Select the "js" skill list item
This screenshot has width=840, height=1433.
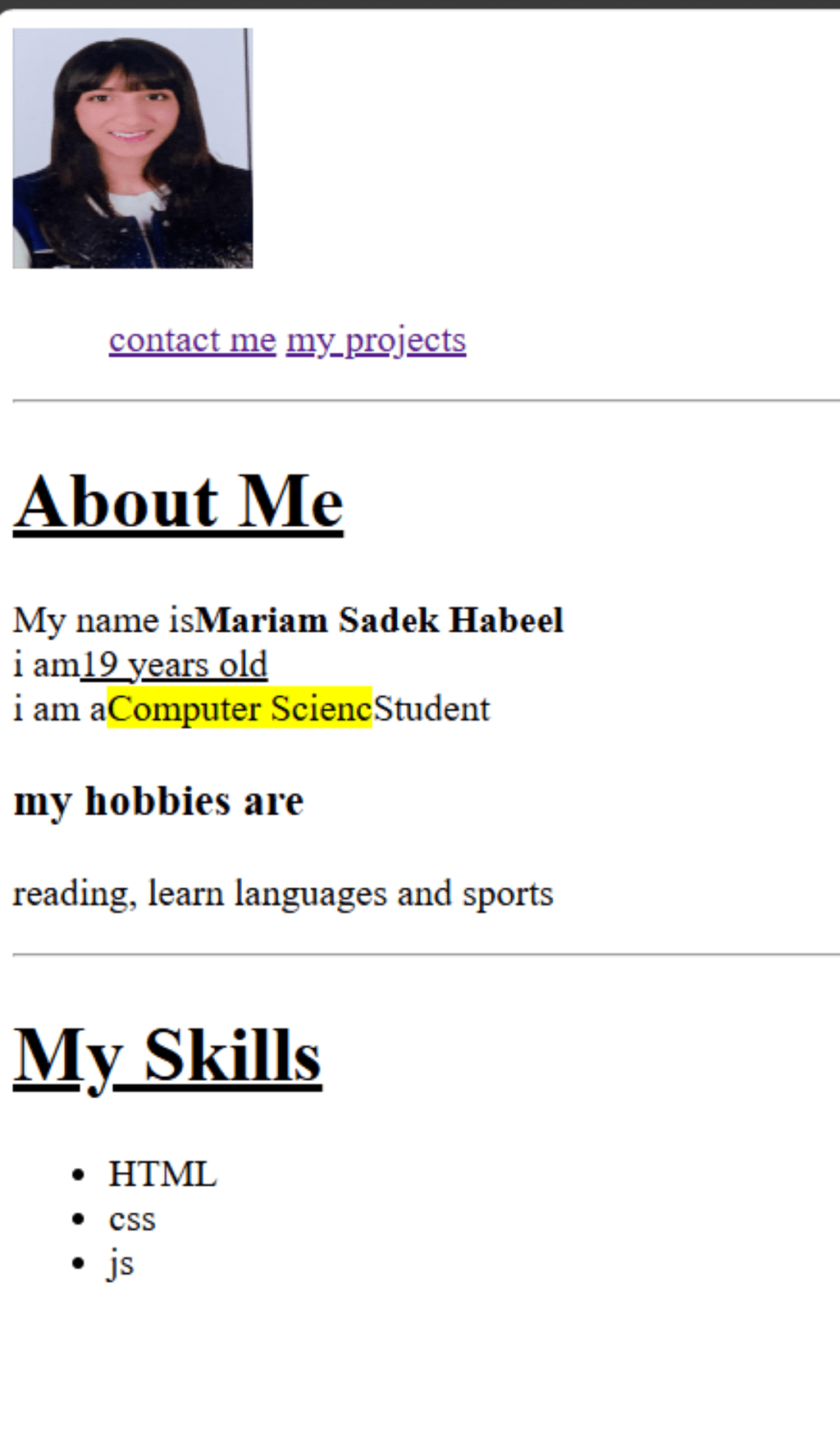(121, 1263)
